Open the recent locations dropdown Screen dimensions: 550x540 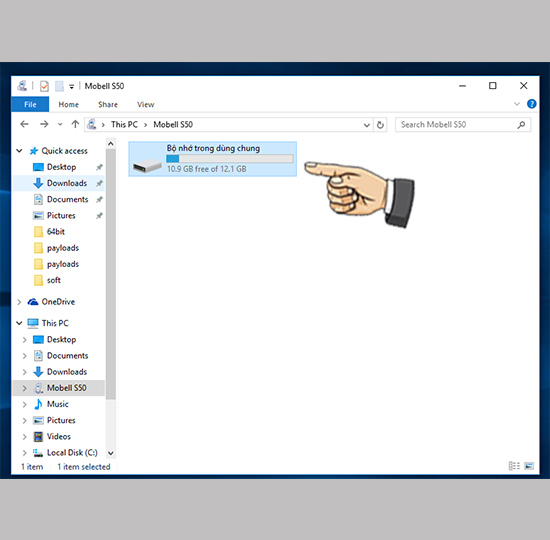tap(60, 124)
